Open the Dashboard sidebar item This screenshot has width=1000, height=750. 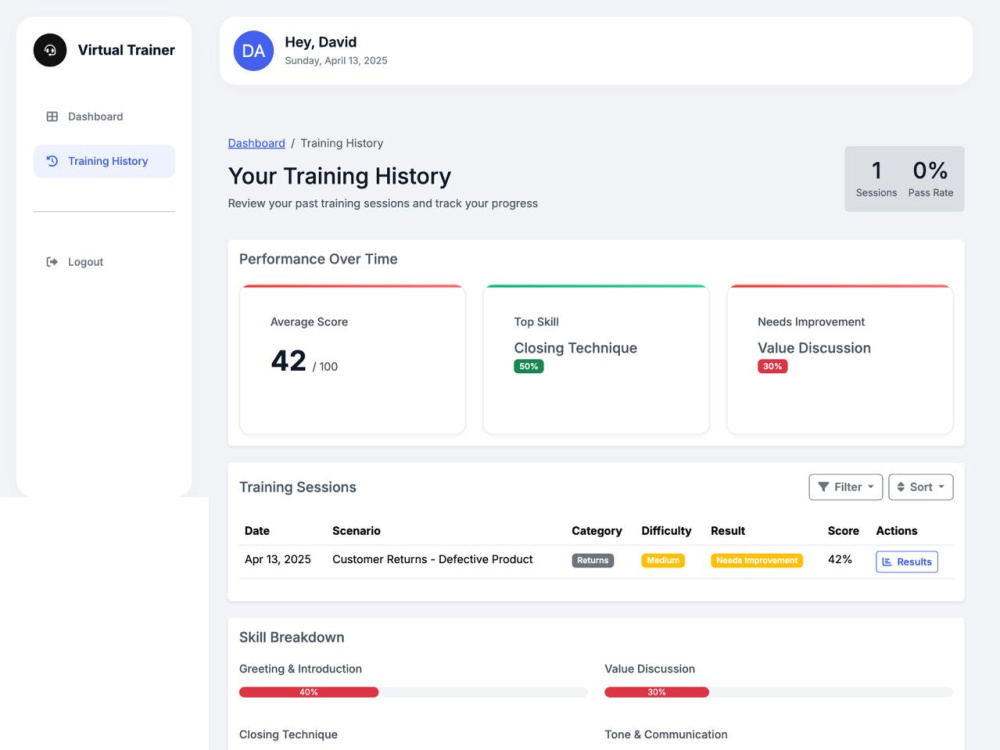click(104, 117)
